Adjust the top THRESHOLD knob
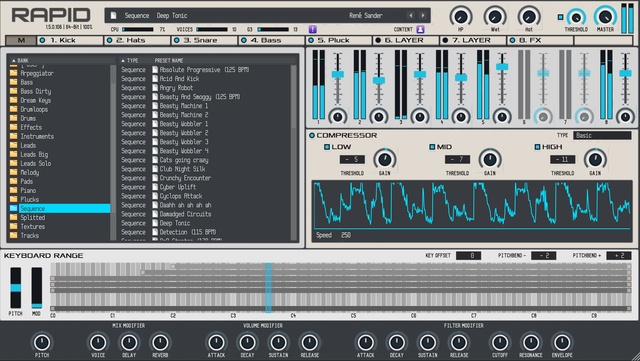This screenshot has width=640, height=361. (x=576, y=18)
